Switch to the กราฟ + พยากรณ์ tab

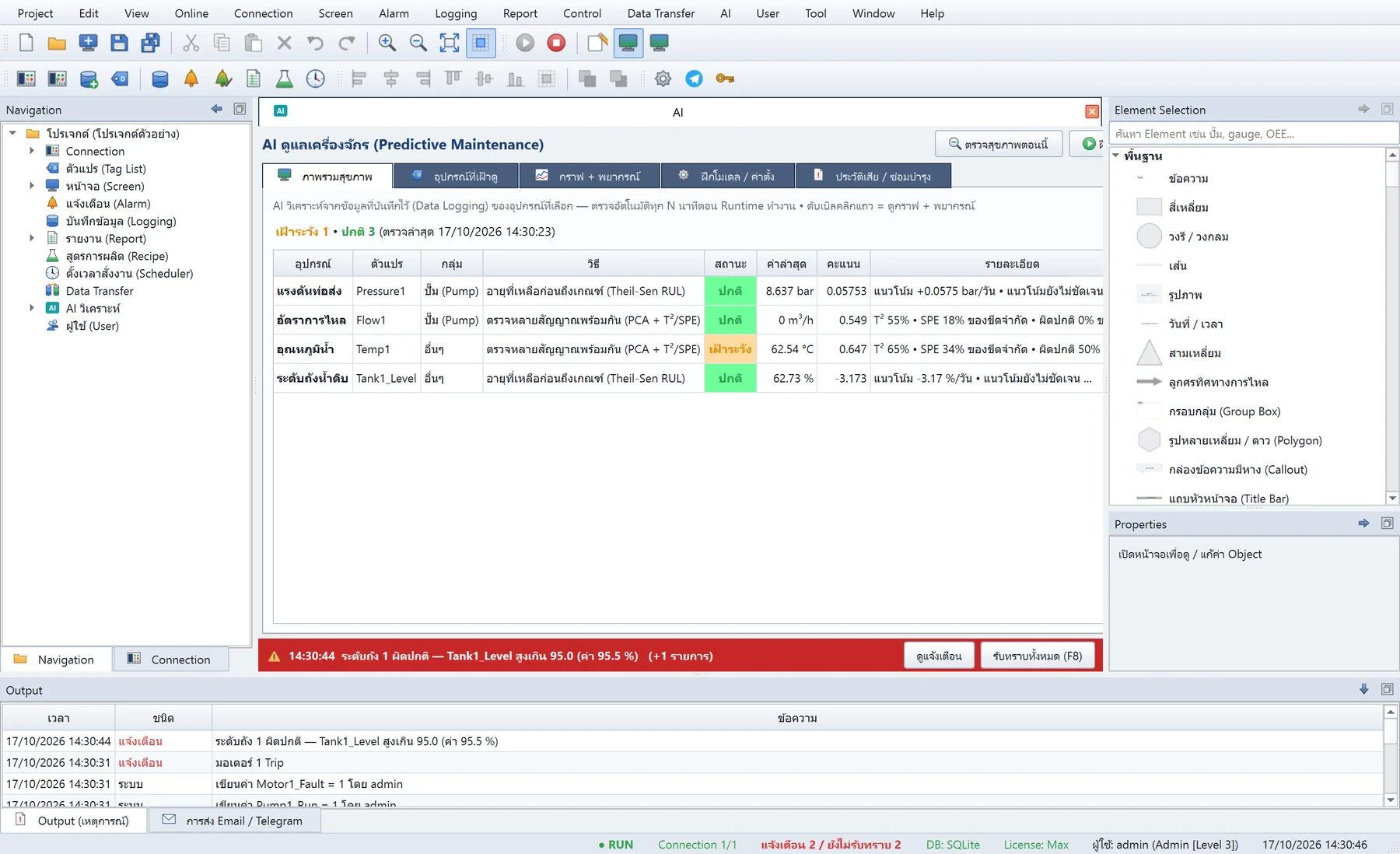(590, 176)
